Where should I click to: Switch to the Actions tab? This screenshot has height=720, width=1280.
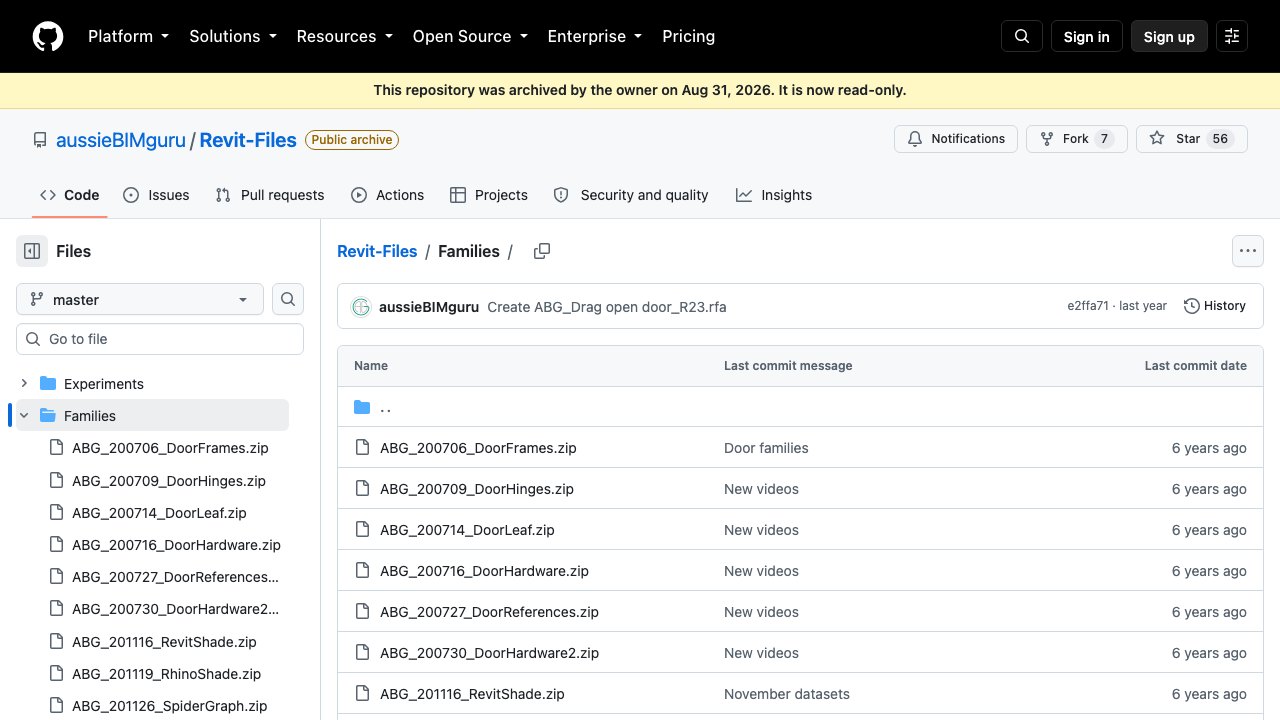tap(388, 195)
